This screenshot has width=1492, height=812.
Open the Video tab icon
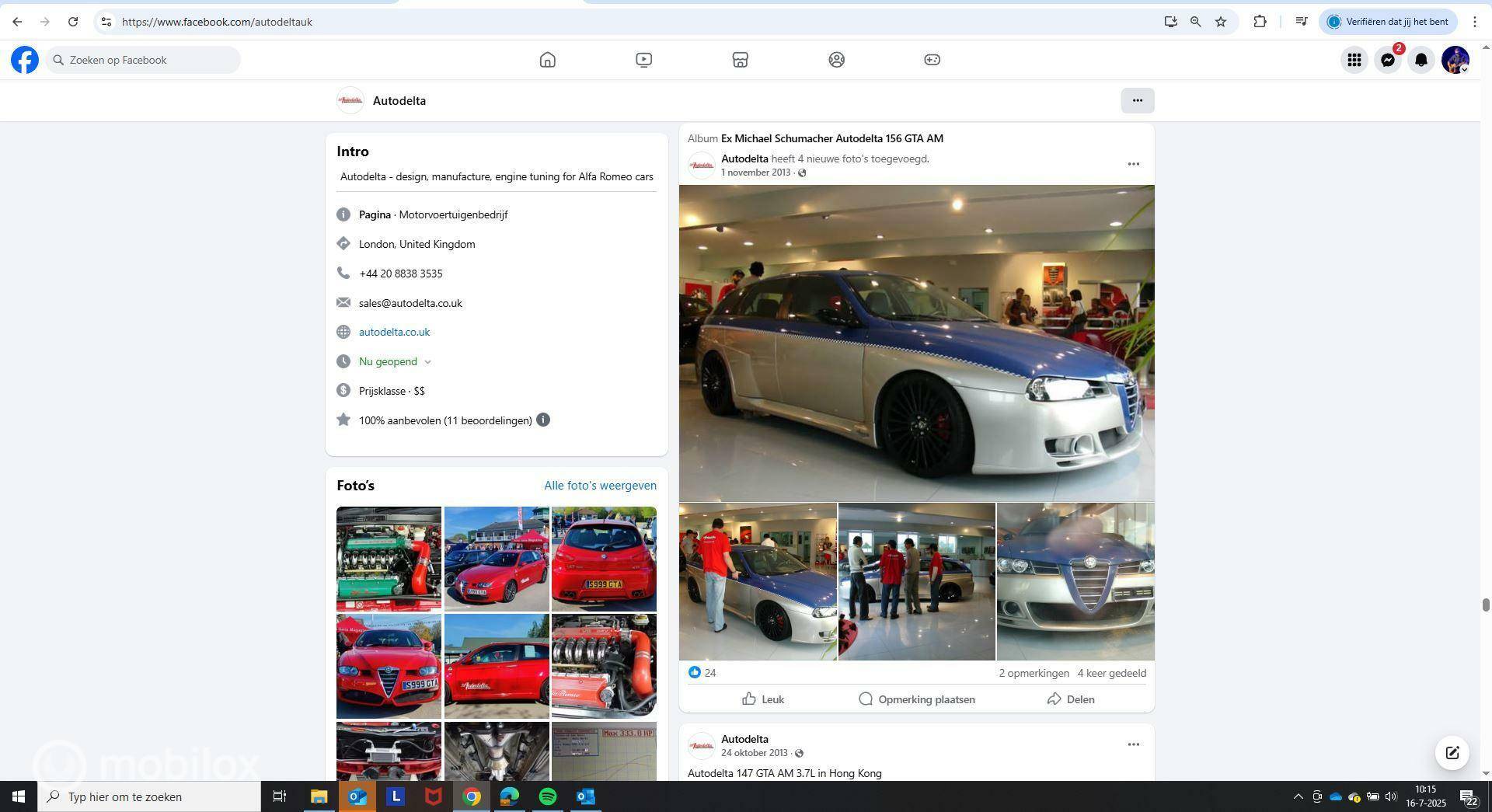pyautogui.click(x=643, y=60)
